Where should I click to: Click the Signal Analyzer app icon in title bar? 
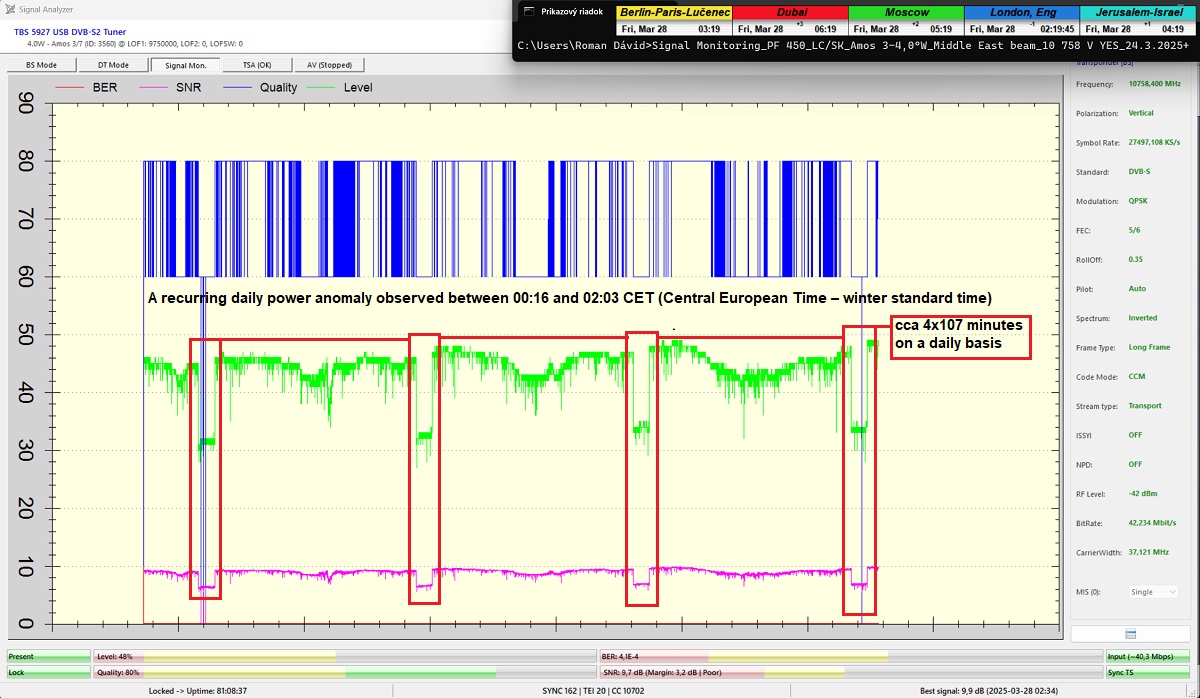pos(9,9)
